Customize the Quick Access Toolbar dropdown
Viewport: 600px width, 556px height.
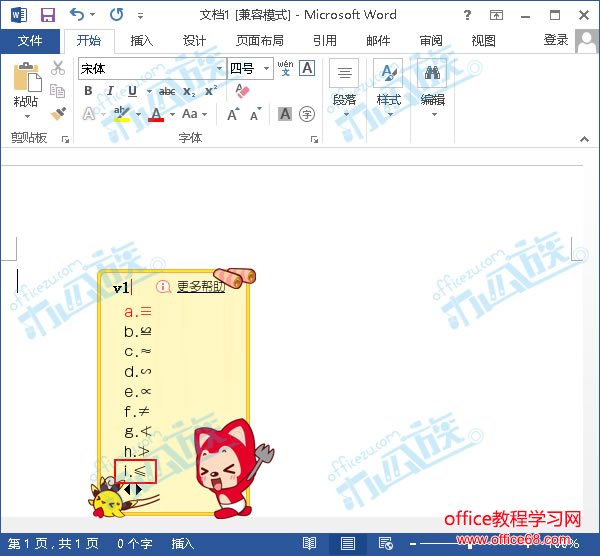coord(140,15)
